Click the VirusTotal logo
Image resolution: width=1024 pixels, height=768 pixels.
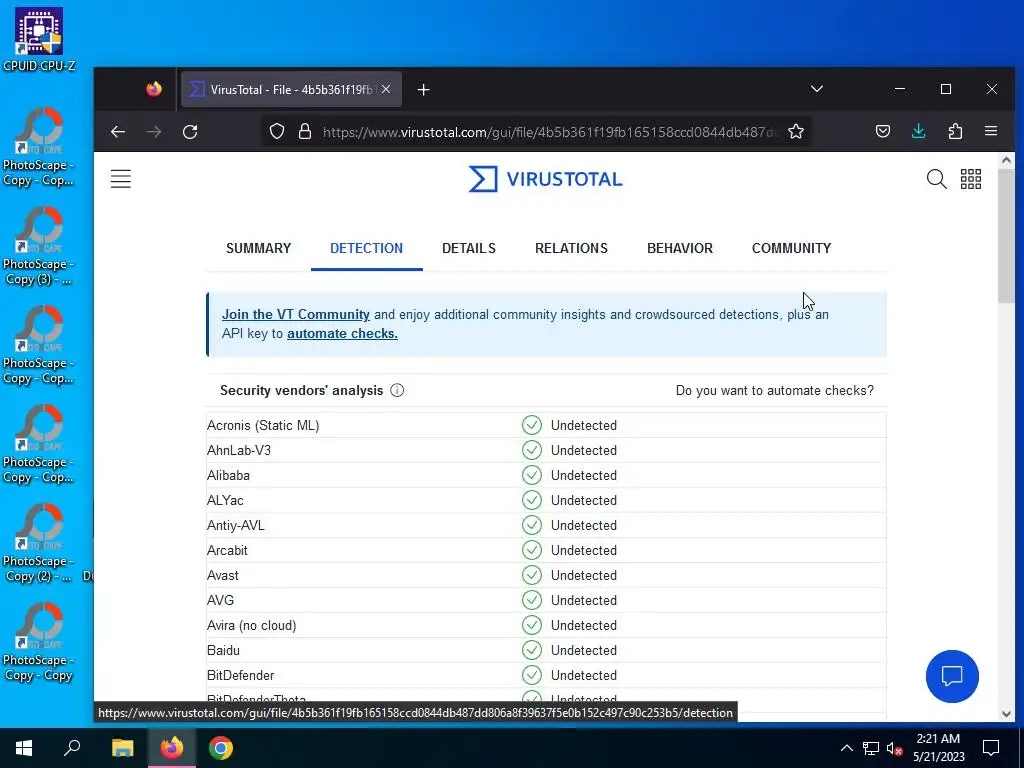545,179
